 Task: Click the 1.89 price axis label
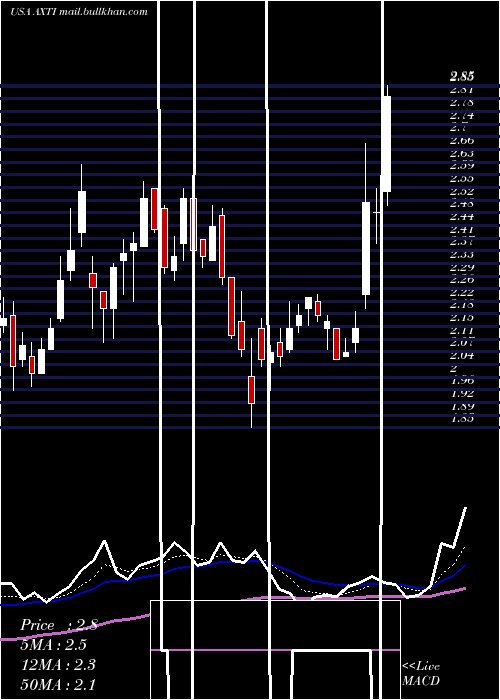tap(462, 407)
